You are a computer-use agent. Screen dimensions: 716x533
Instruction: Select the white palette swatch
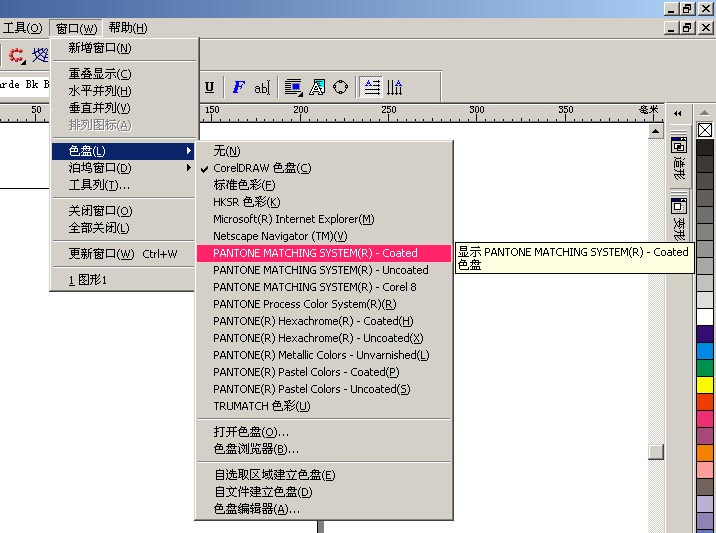[x=705, y=317]
